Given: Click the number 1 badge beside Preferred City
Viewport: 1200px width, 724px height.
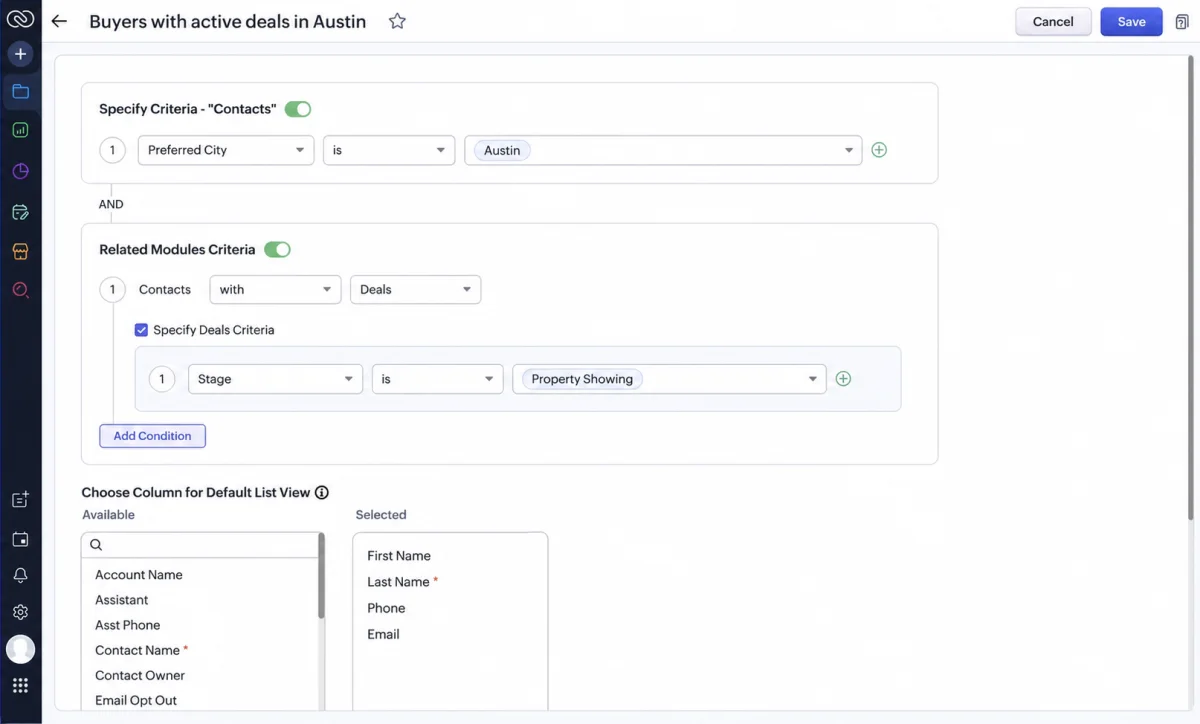Looking at the screenshot, I should (112, 150).
